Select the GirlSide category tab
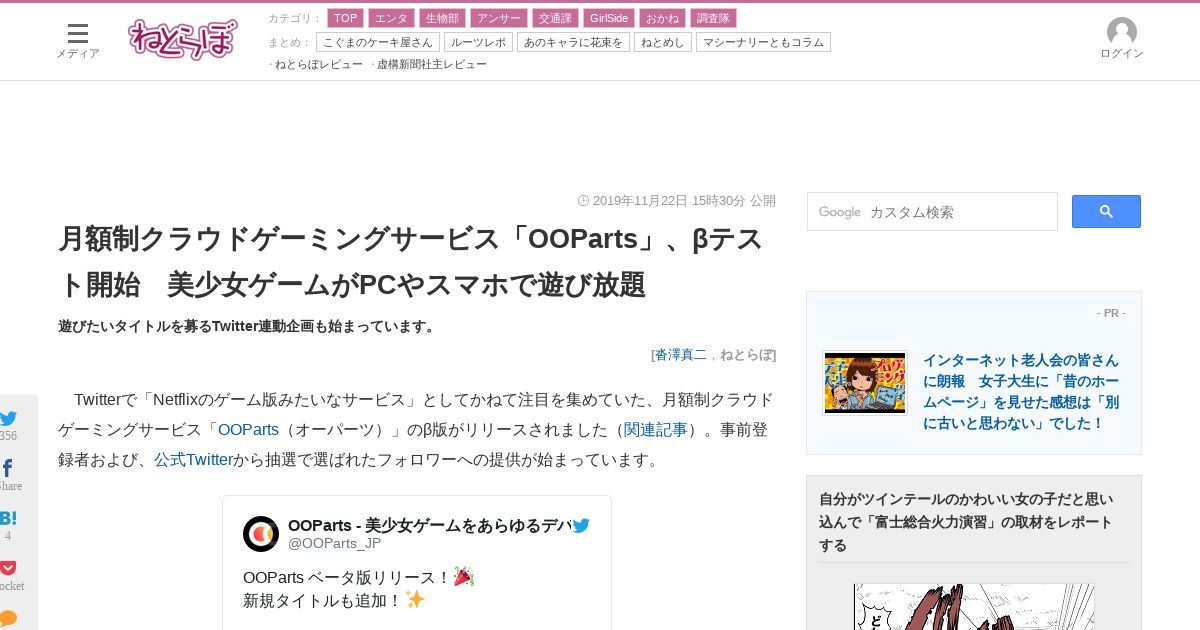 coord(609,18)
